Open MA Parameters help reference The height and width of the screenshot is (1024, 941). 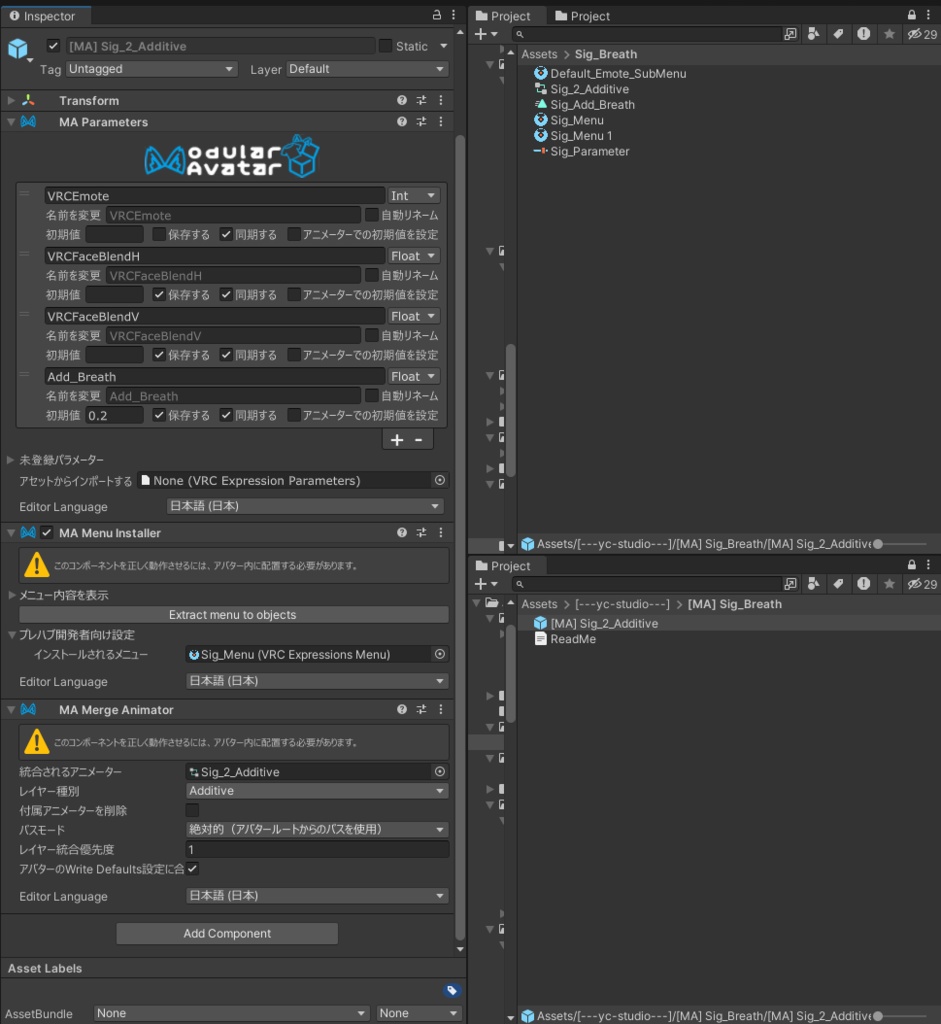[402, 121]
